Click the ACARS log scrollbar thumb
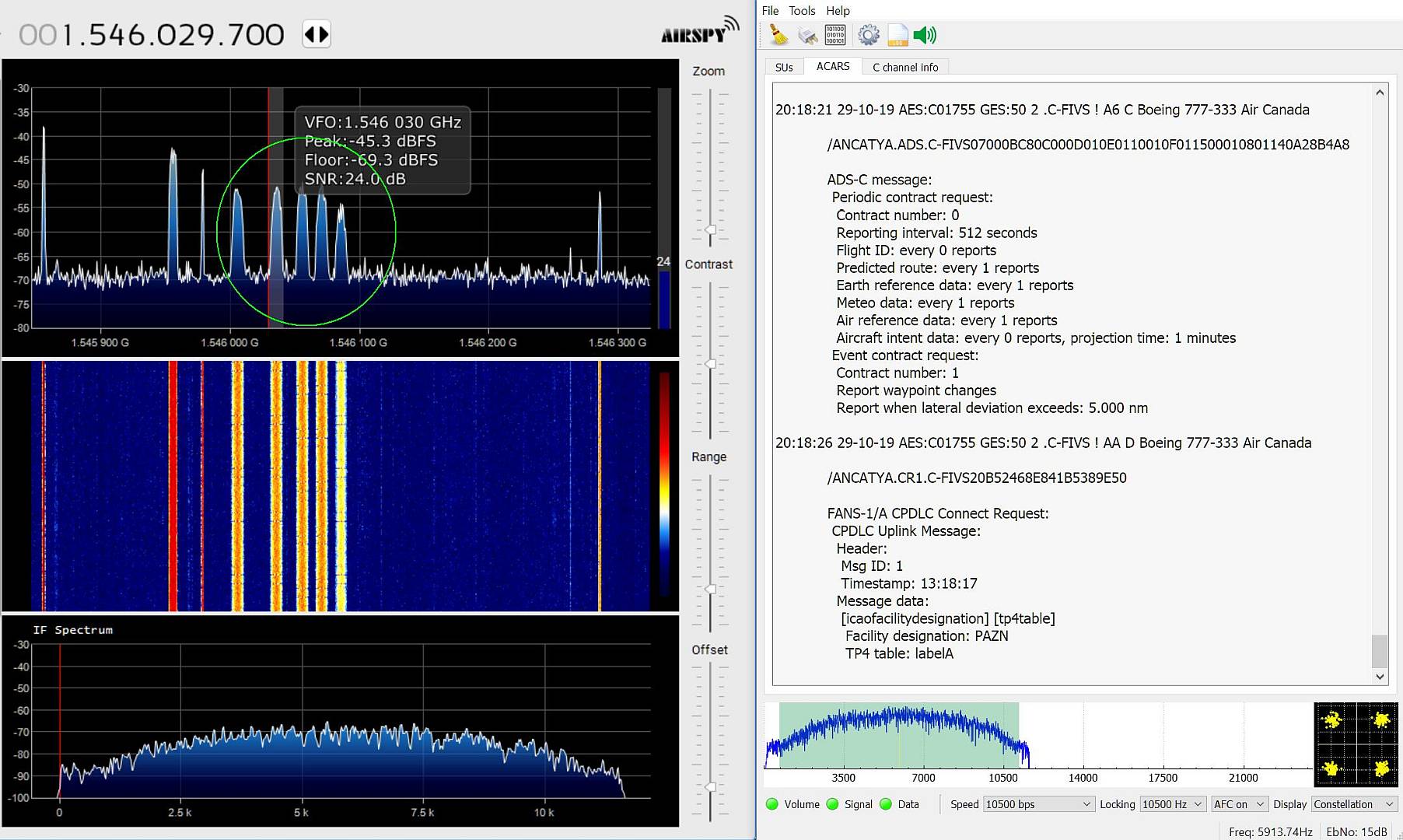The width and height of the screenshot is (1403, 840). click(1380, 651)
